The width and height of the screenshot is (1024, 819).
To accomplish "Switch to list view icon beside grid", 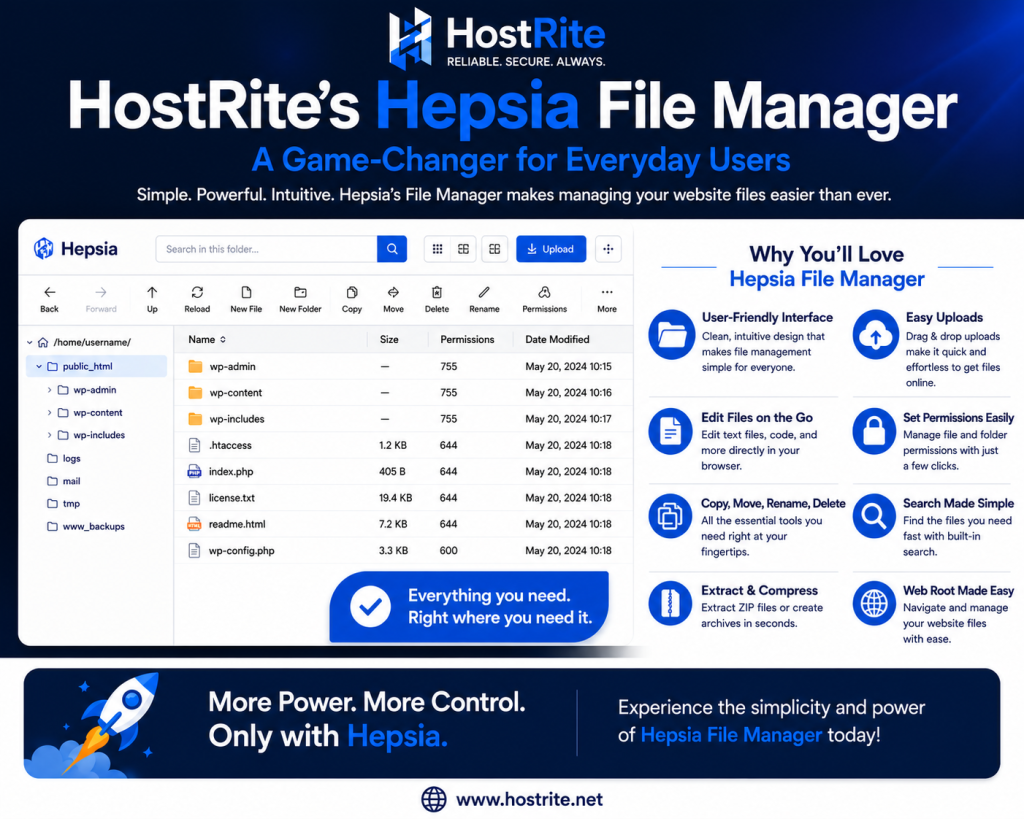I will click(463, 249).
